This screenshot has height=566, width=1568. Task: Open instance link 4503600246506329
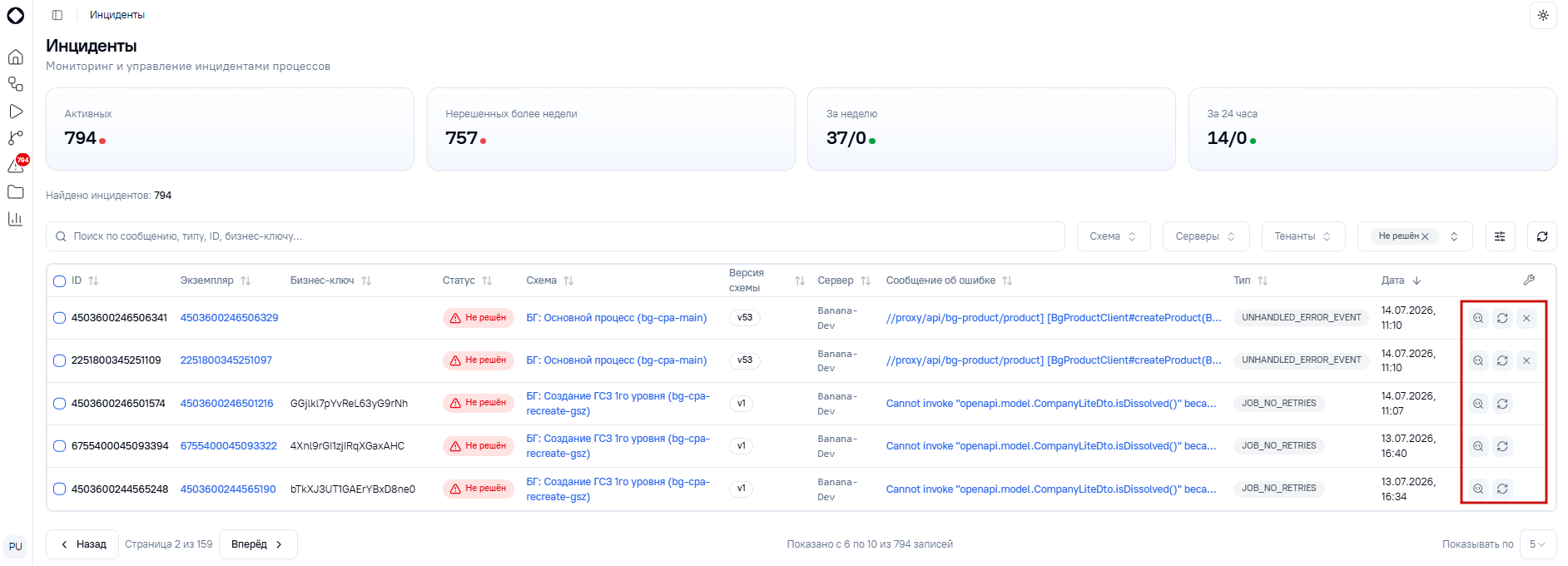[x=229, y=318]
